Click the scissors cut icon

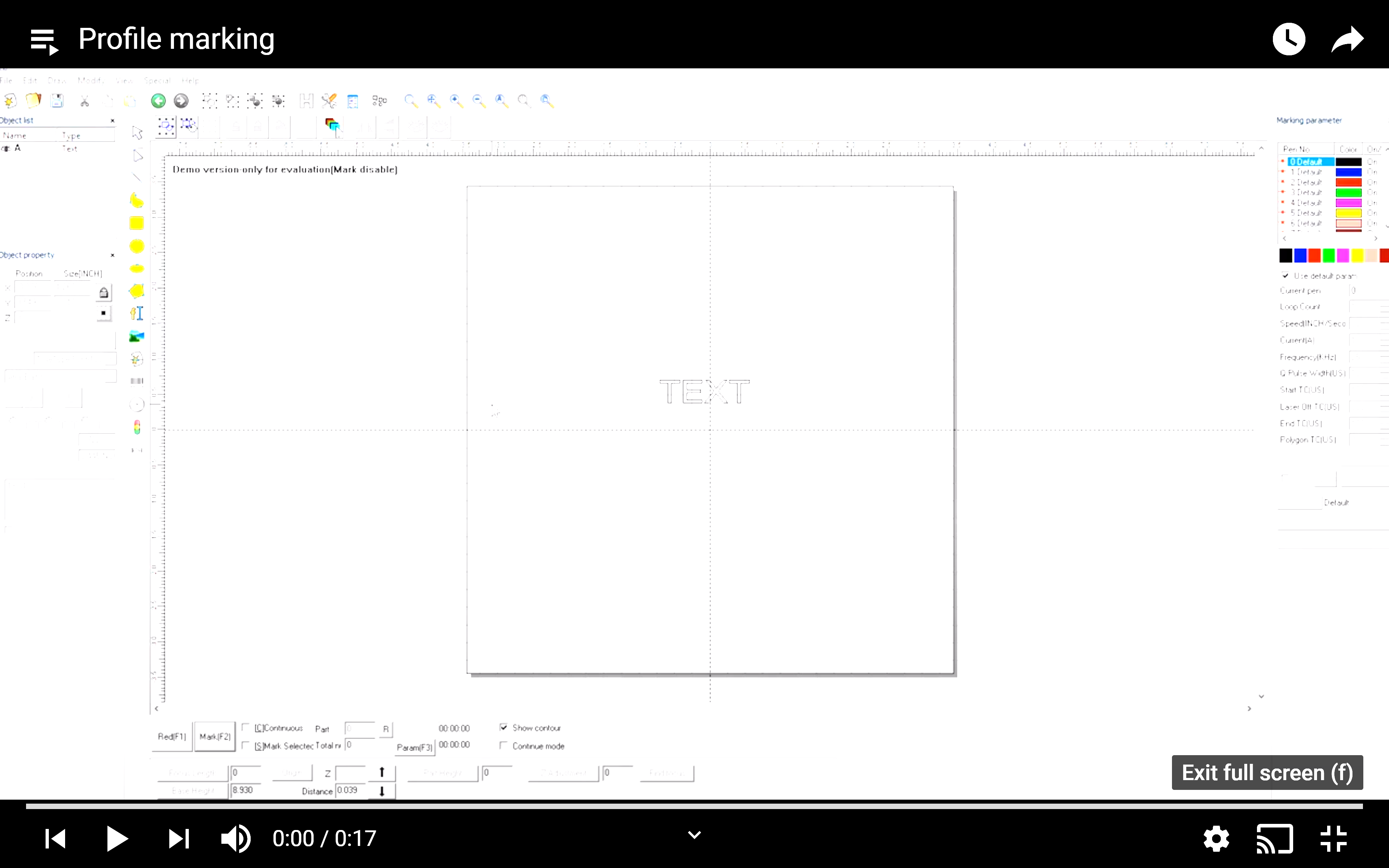pos(84,101)
